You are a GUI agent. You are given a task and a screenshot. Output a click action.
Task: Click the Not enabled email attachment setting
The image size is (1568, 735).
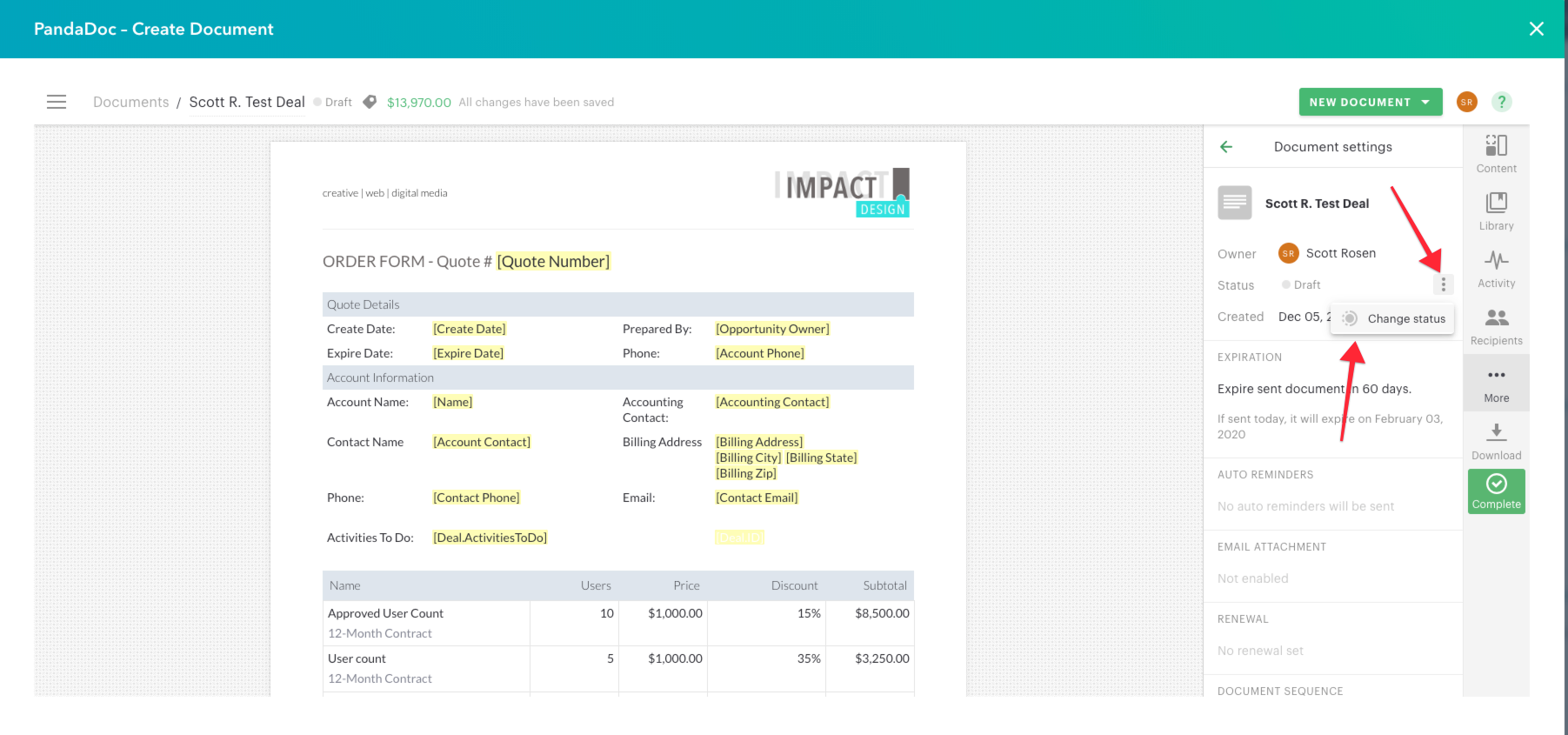(1253, 578)
